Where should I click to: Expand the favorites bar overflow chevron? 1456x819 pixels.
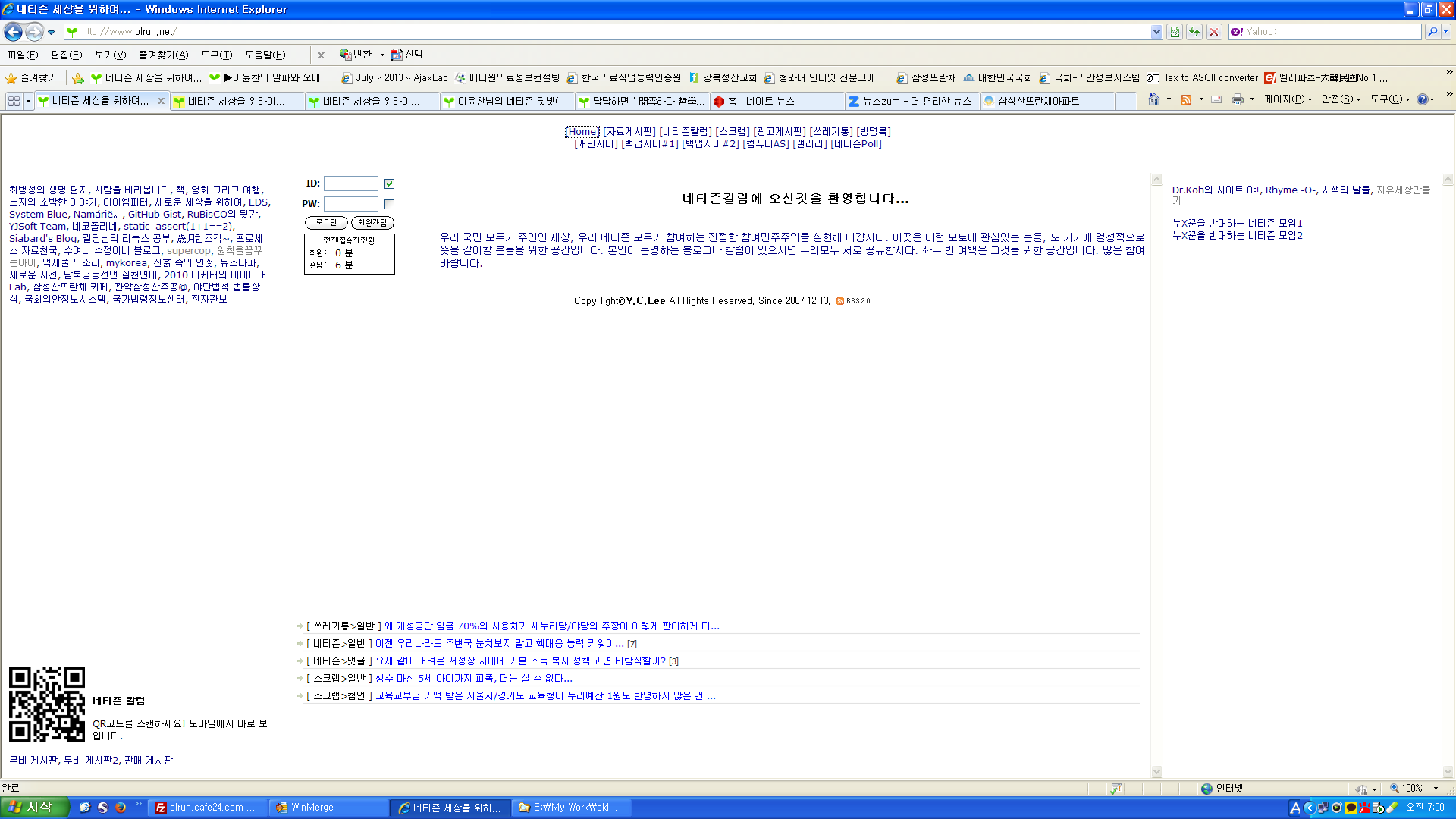[1449, 72]
